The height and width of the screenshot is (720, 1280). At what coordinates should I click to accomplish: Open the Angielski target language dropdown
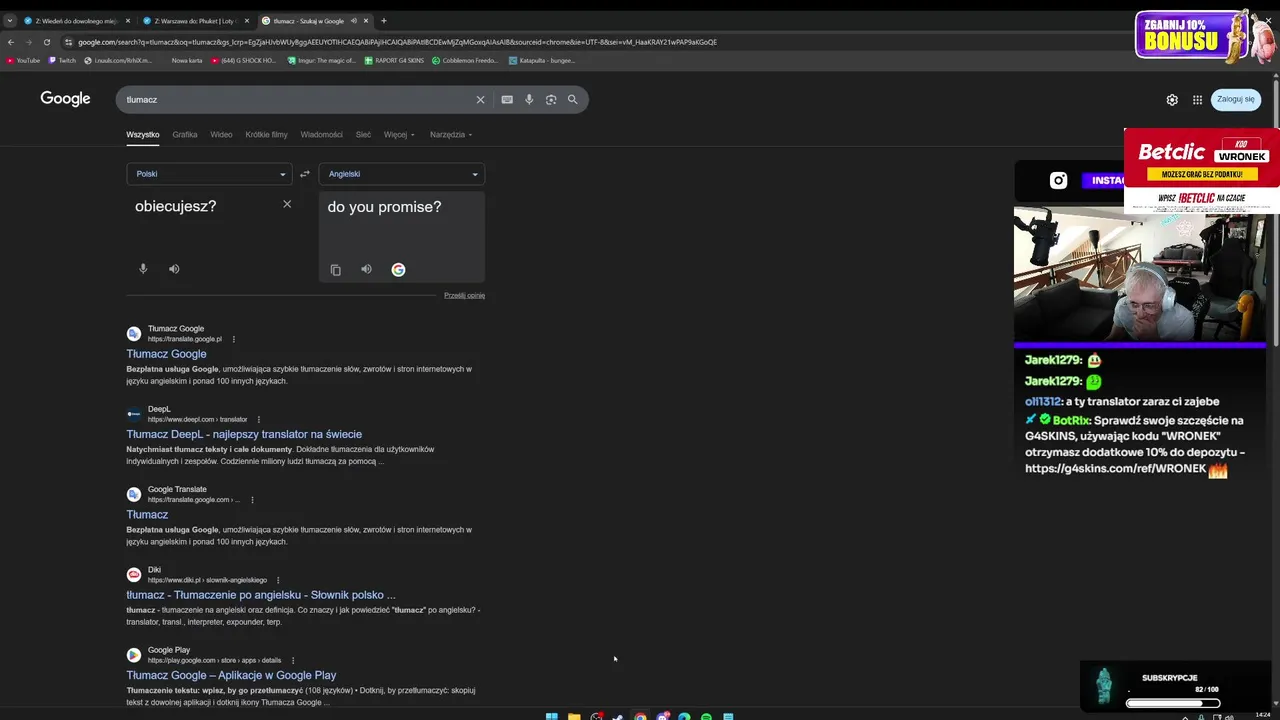[401, 174]
